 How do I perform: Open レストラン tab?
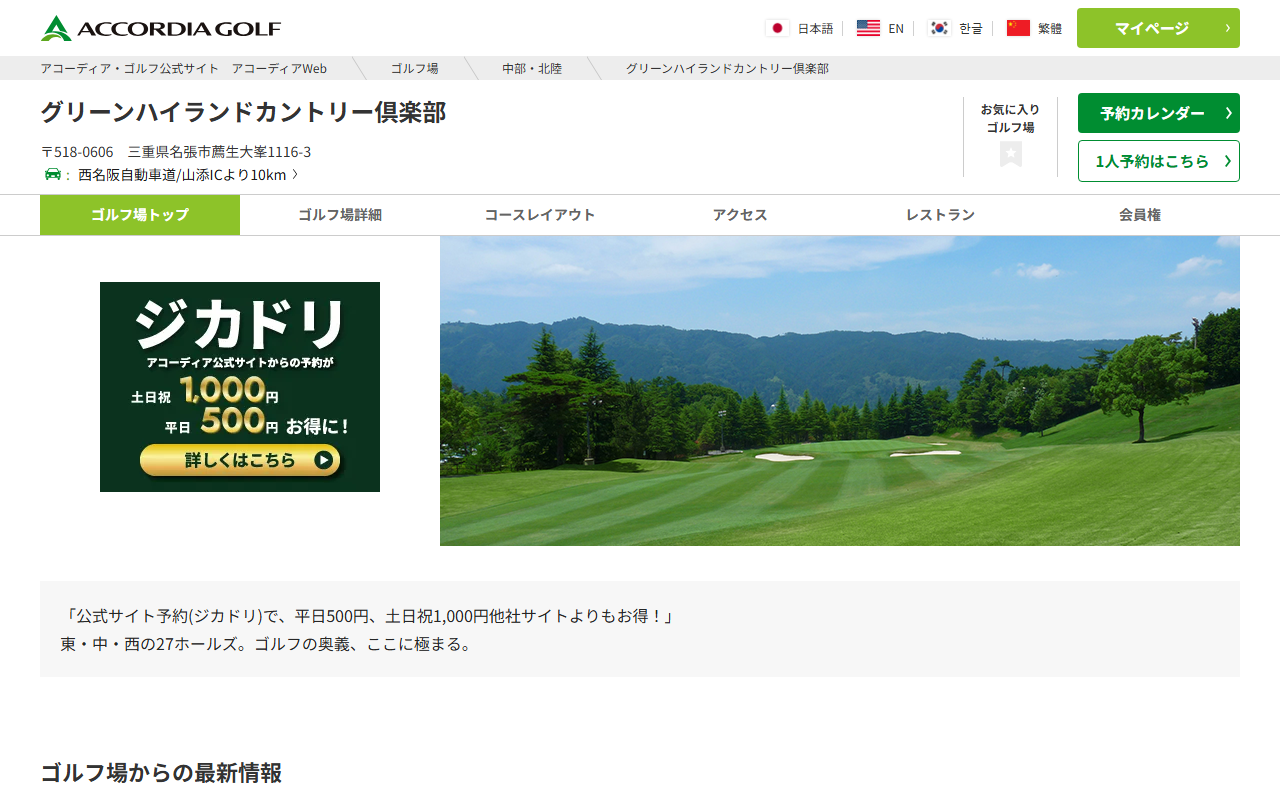pos(940,215)
